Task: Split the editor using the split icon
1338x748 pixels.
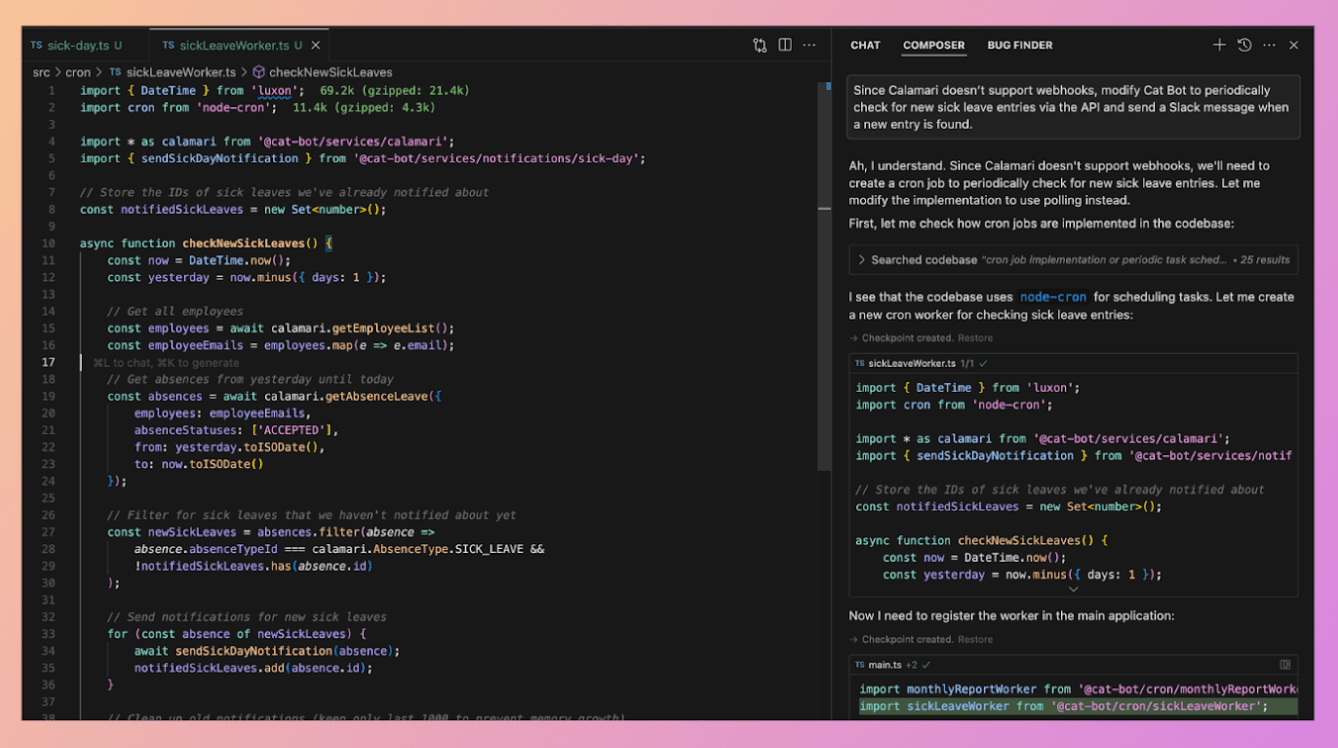Action: point(784,44)
